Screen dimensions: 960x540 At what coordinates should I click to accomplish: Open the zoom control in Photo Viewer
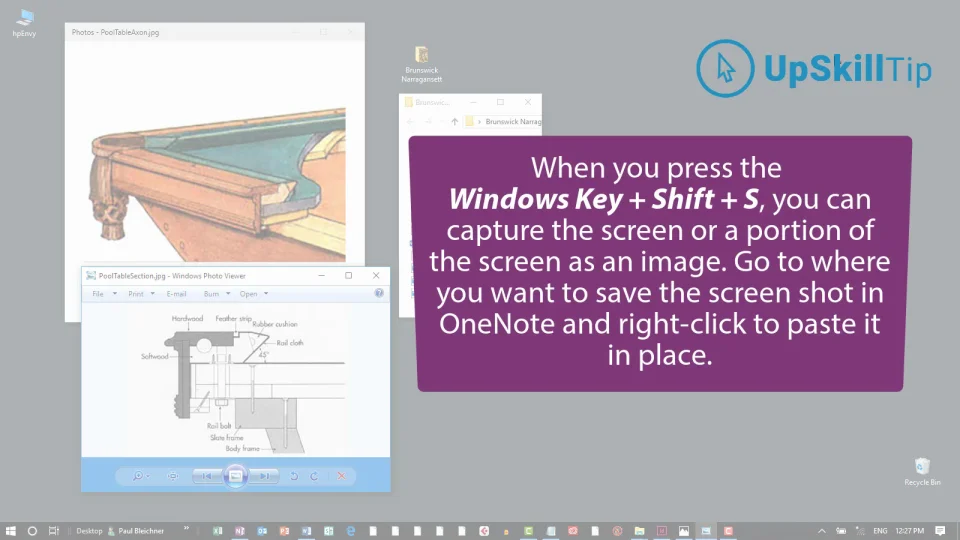pos(140,476)
